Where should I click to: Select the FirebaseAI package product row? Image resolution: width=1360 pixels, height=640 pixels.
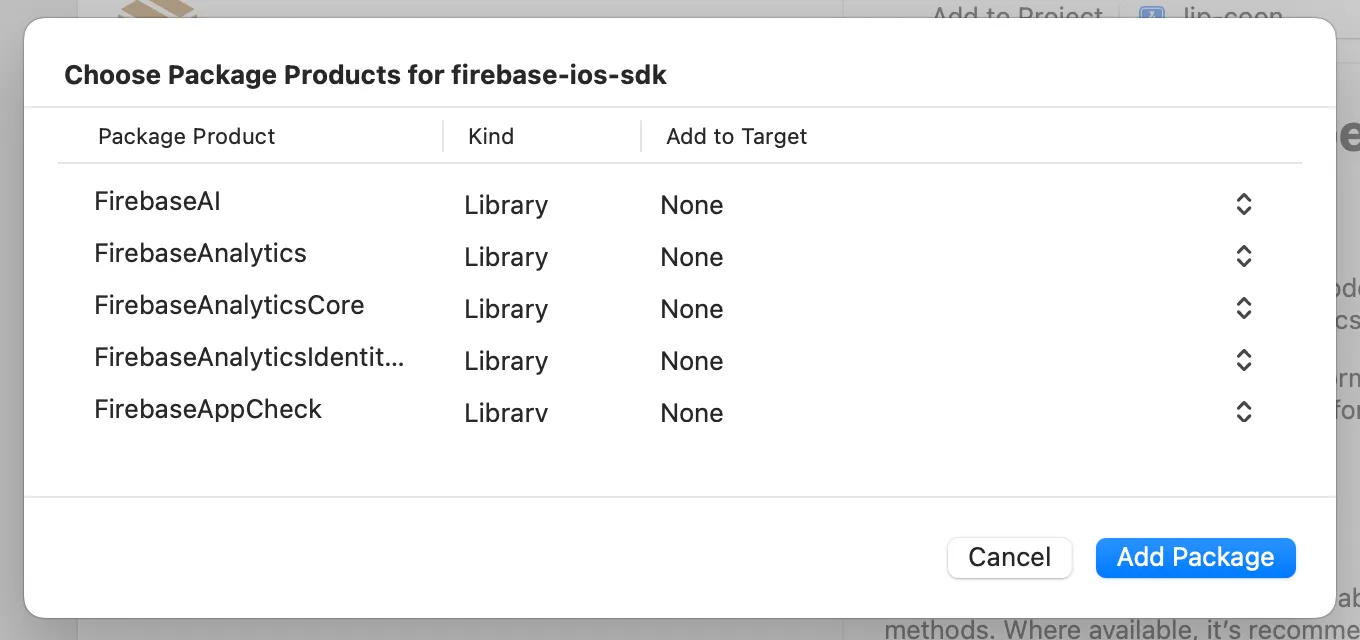pyautogui.click(x=157, y=202)
